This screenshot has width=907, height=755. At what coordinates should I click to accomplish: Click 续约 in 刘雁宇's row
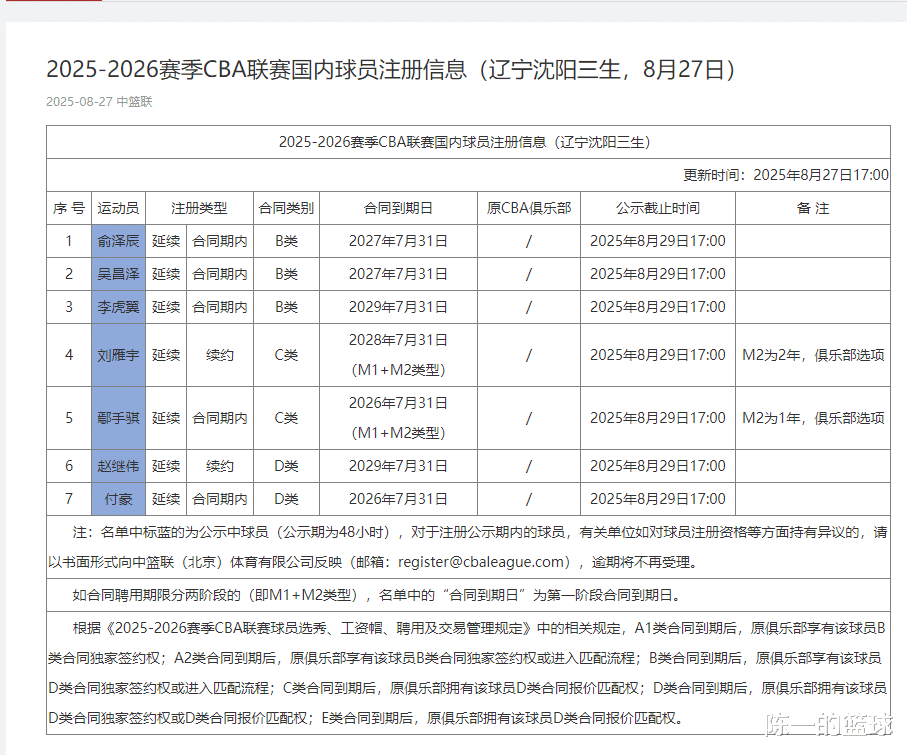[x=220, y=355]
